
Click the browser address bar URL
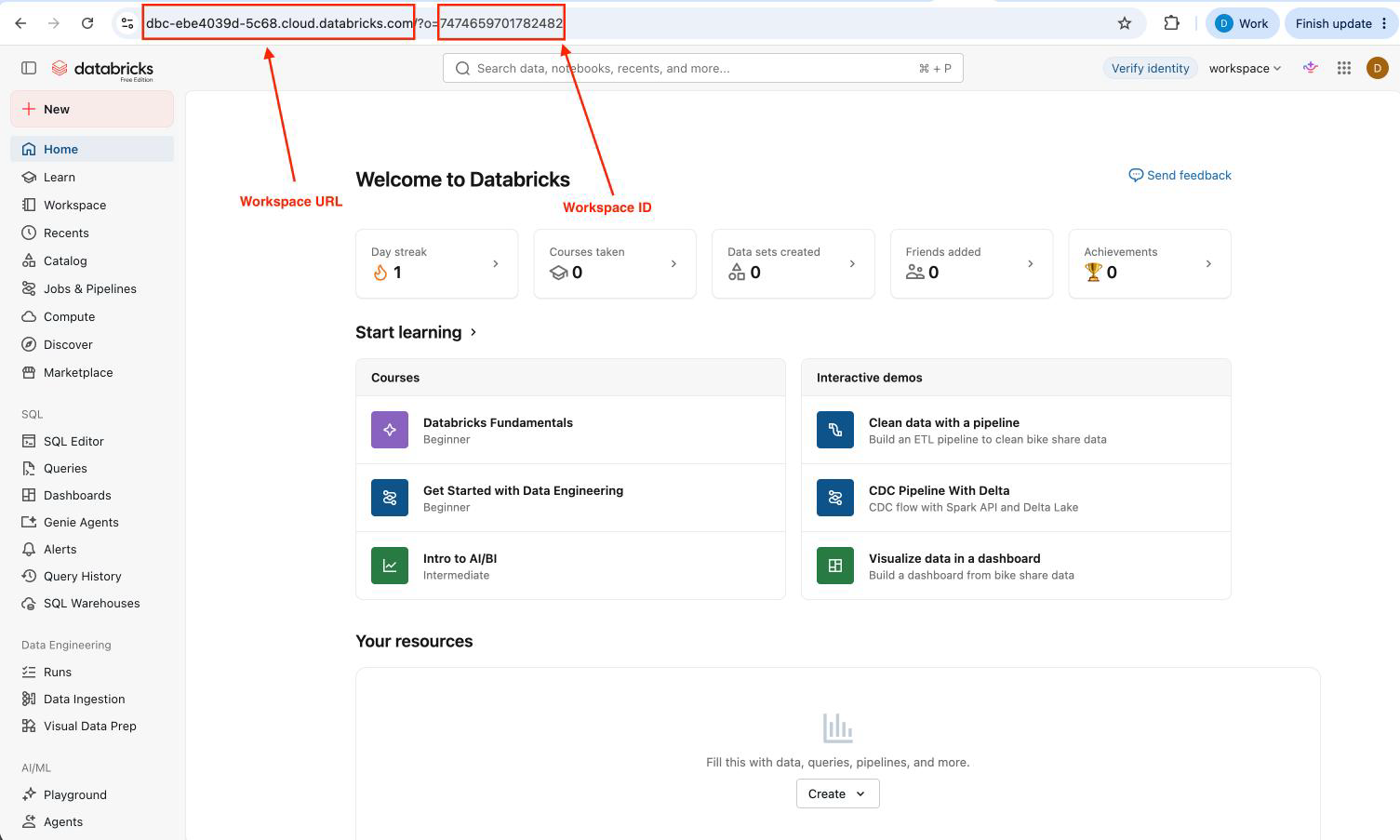(x=354, y=23)
